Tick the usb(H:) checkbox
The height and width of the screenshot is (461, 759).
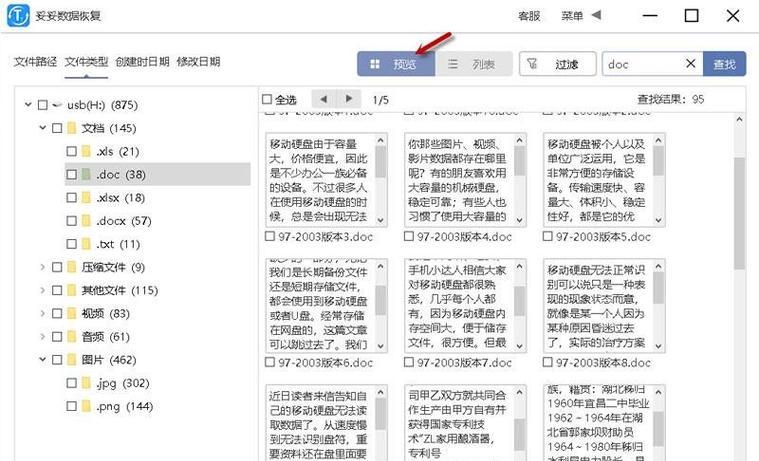point(43,105)
